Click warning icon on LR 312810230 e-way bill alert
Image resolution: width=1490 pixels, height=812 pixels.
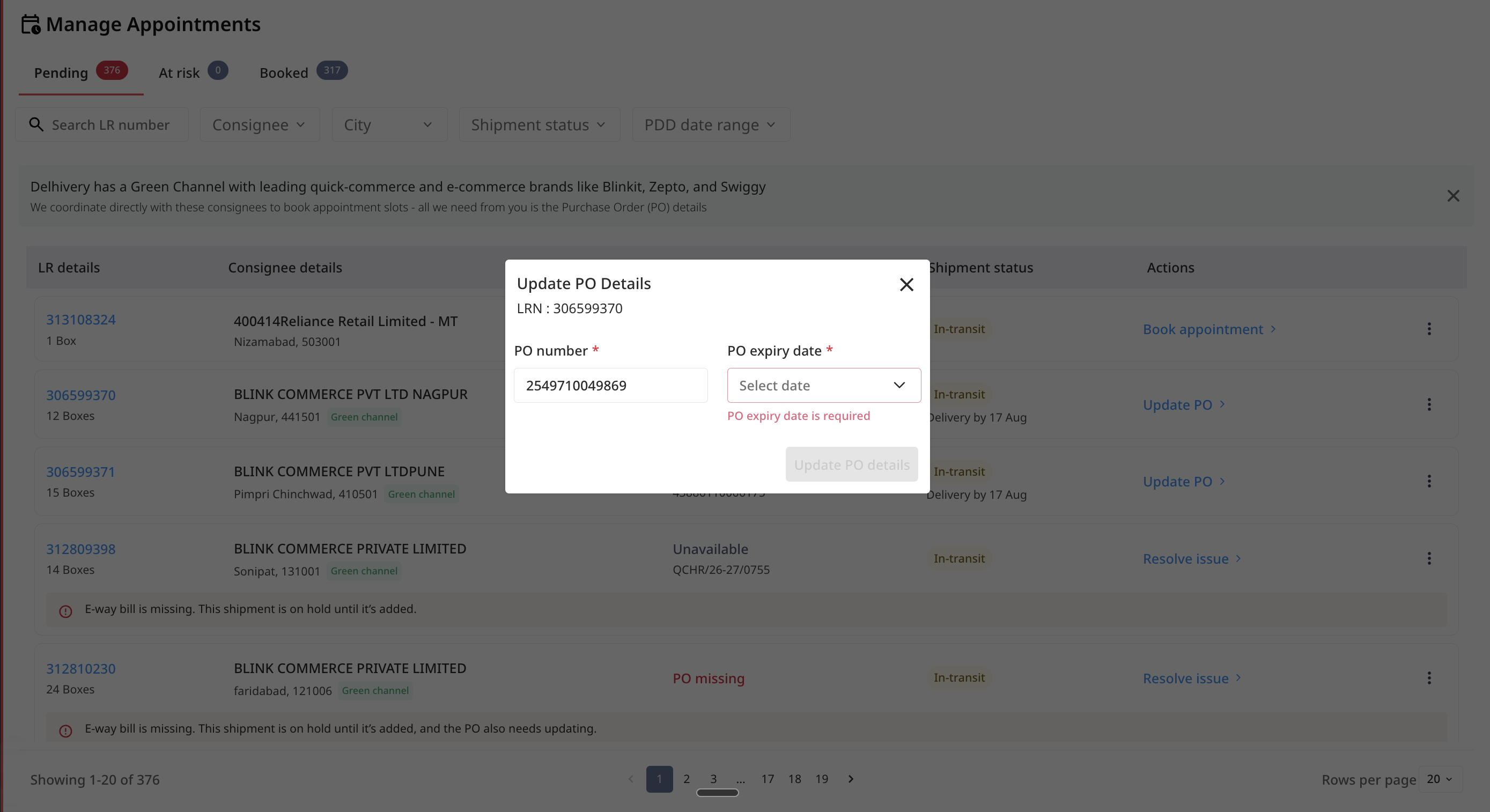pyautogui.click(x=65, y=731)
